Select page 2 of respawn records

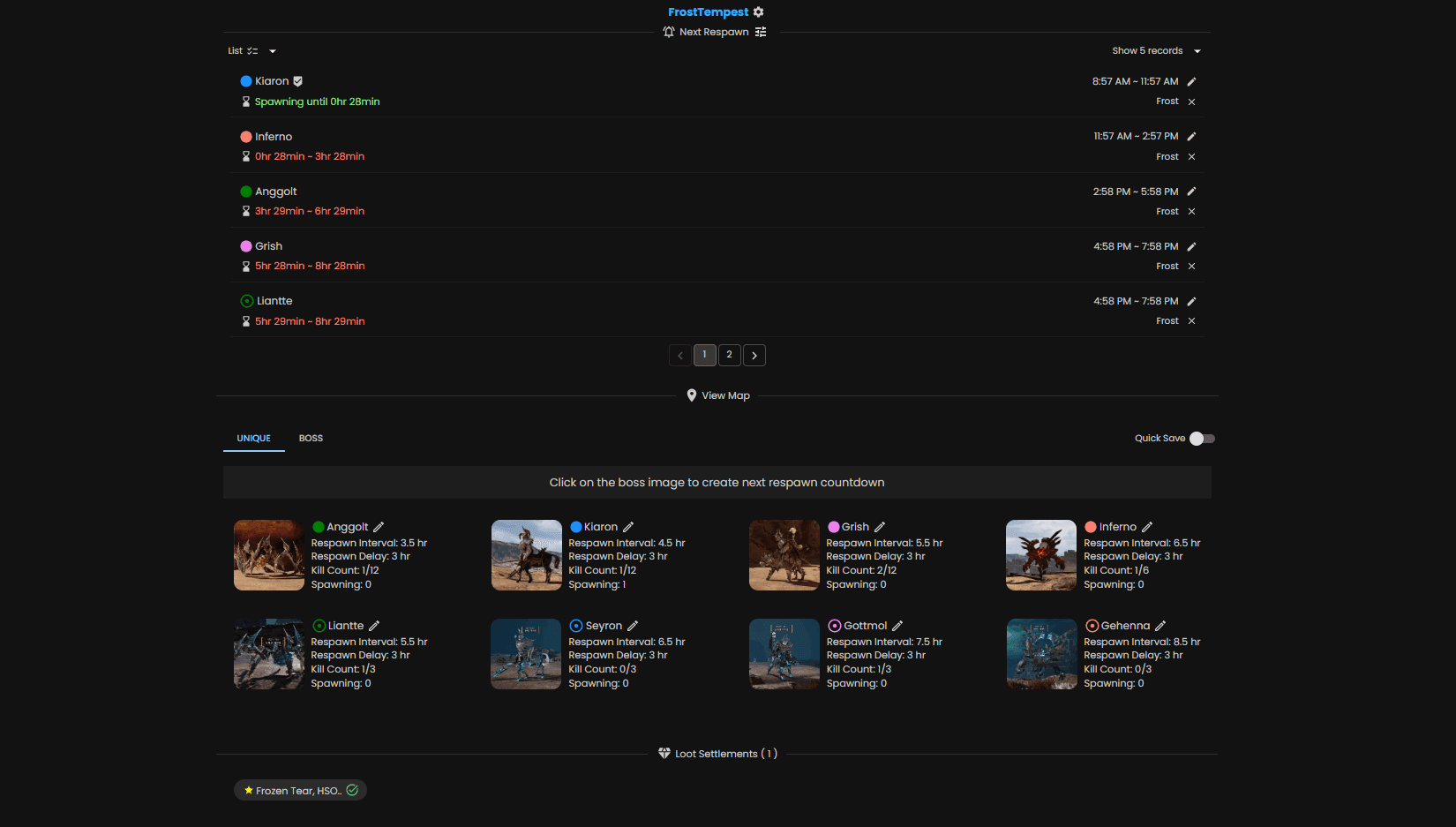[730, 355]
